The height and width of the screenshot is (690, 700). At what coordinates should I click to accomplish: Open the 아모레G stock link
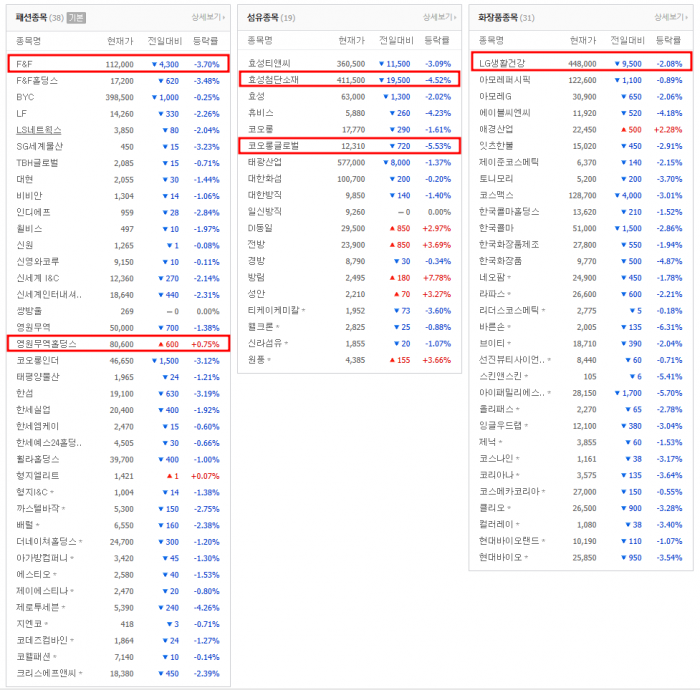point(495,96)
